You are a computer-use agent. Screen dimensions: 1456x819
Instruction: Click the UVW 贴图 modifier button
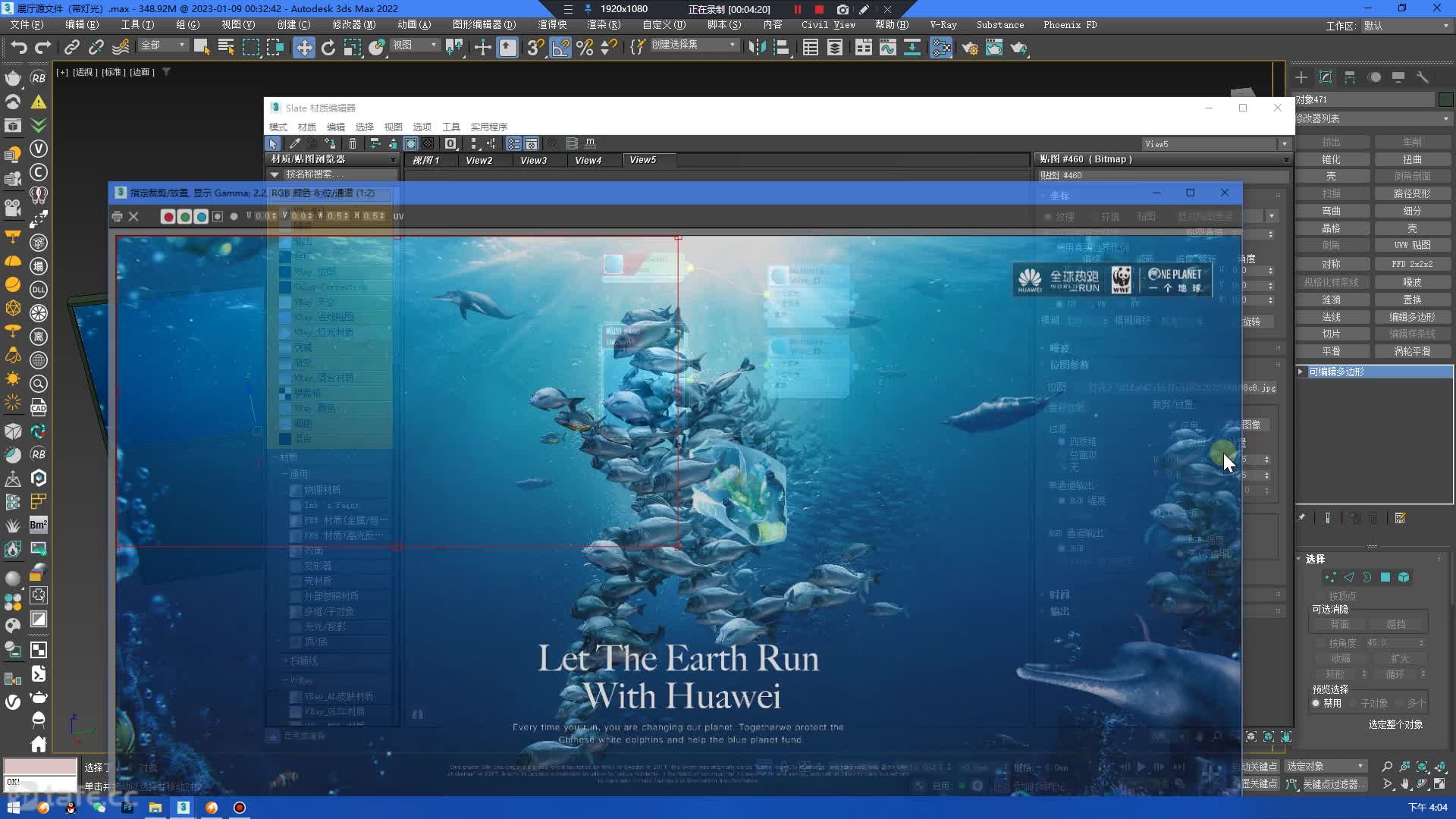(x=1412, y=245)
